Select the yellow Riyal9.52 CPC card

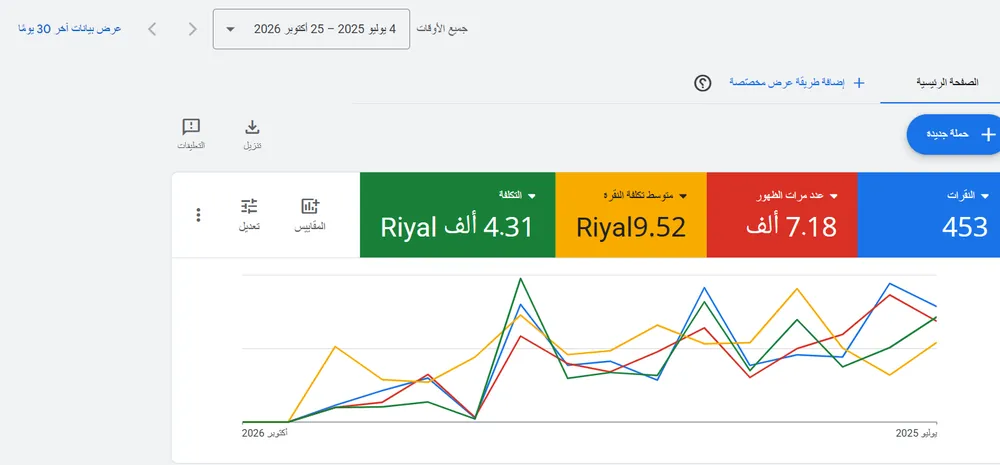[631, 215]
